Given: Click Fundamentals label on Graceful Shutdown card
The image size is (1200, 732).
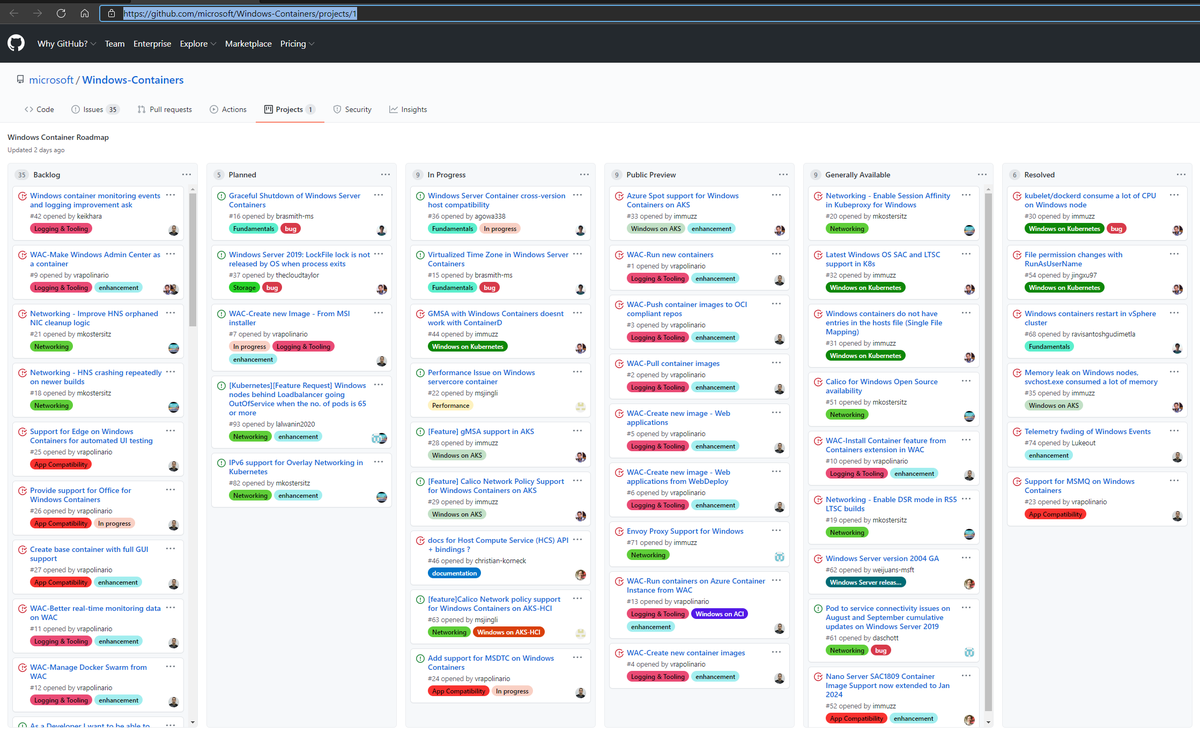Looking at the screenshot, I should [x=252, y=229].
